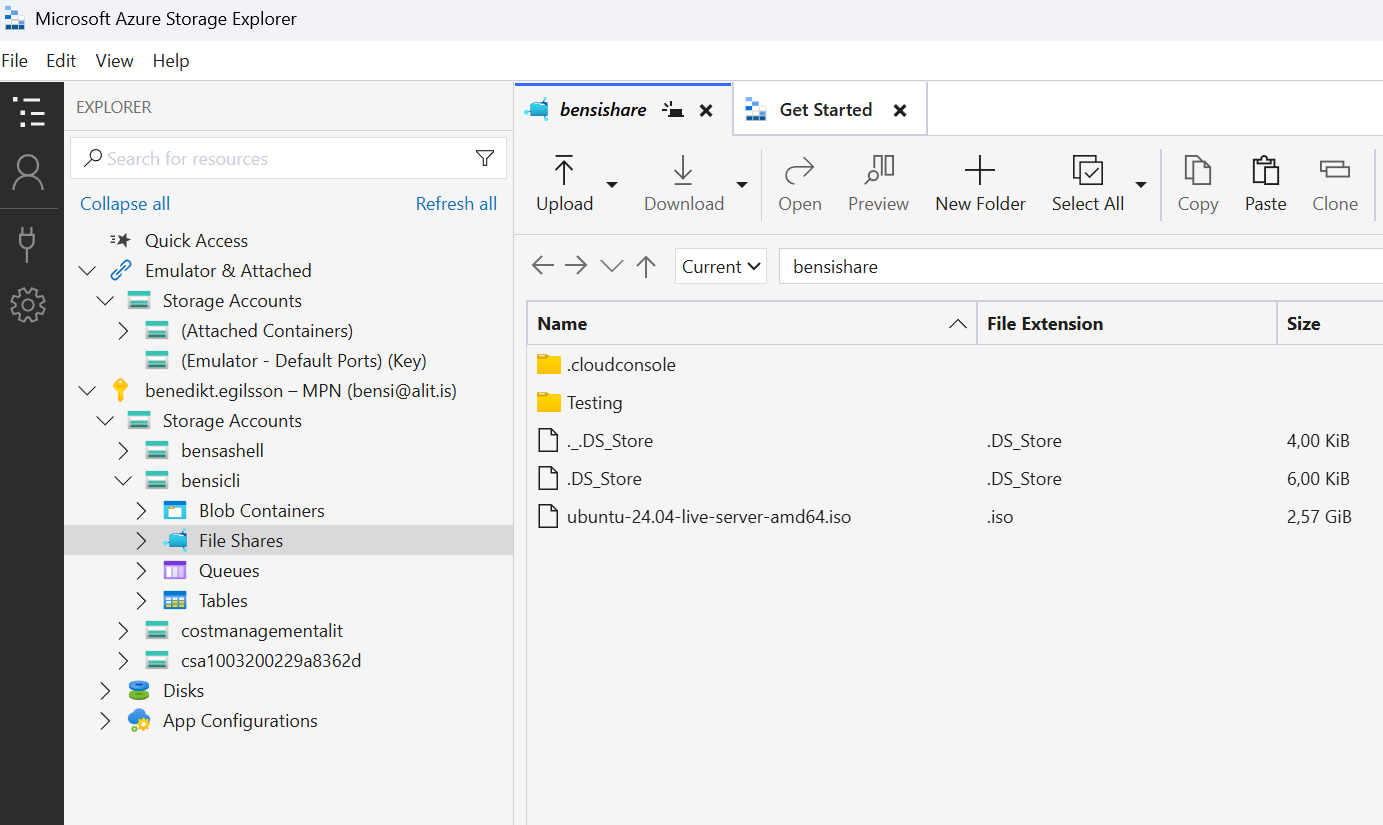Click the Clone toolbar button

point(1335,184)
